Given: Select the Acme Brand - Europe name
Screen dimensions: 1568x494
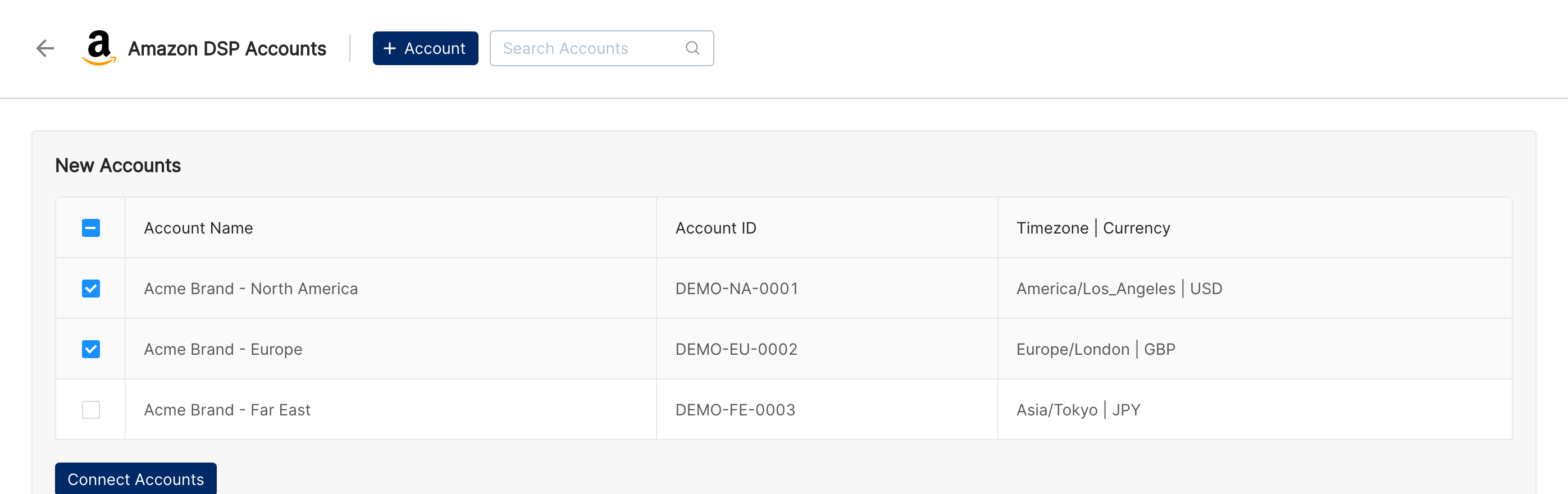Looking at the screenshot, I should [223, 349].
